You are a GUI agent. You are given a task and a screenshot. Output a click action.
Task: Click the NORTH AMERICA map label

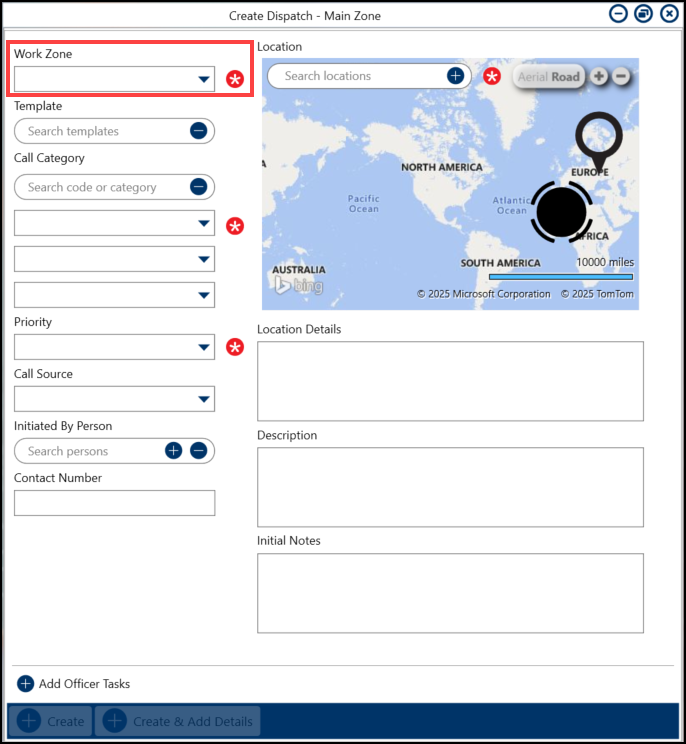tap(442, 167)
